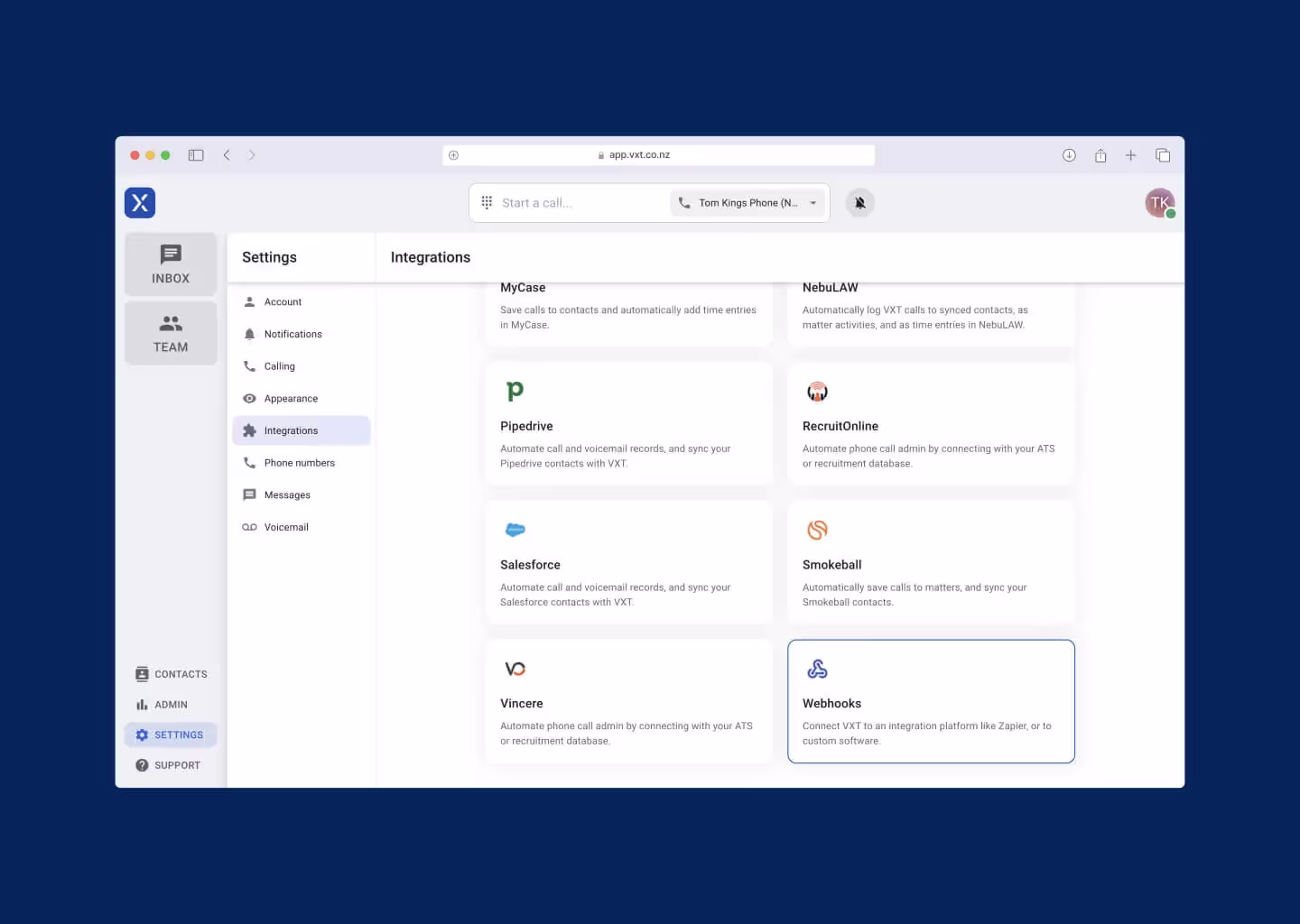This screenshot has width=1300, height=924.
Task: Open Appearance settings
Action: (302, 399)
